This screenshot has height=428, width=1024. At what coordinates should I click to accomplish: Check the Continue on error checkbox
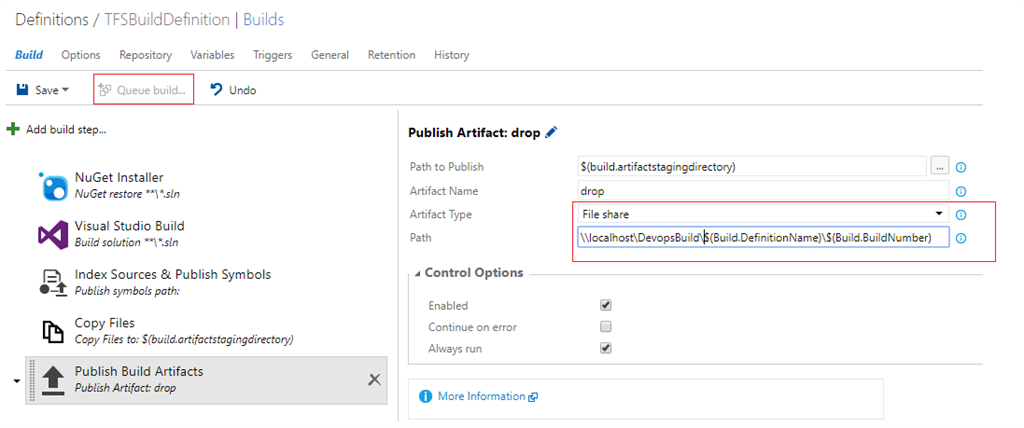click(x=605, y=327)
